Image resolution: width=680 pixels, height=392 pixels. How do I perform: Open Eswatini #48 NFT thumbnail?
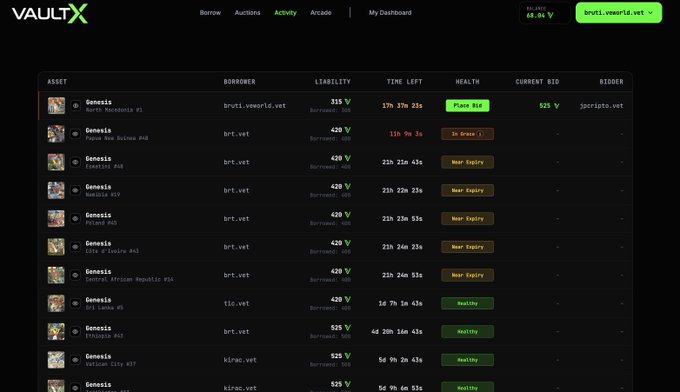click(56, 162)
